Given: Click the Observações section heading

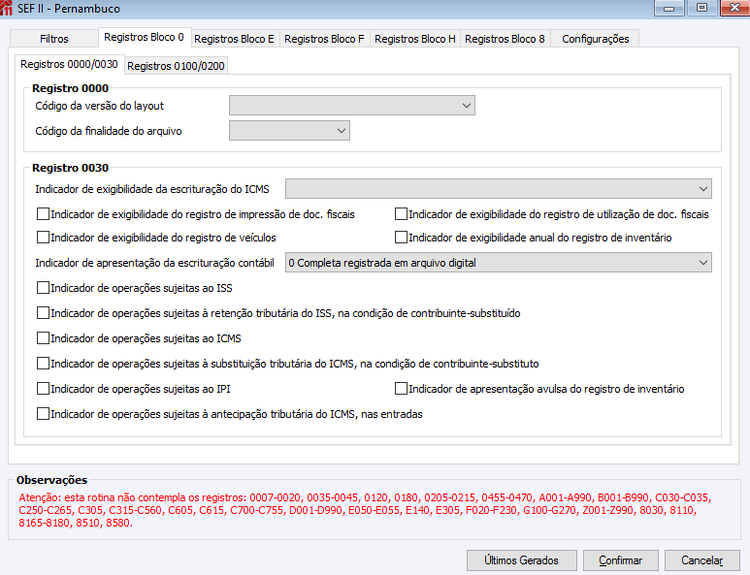Looking at the screenshot, I should 52,480.
